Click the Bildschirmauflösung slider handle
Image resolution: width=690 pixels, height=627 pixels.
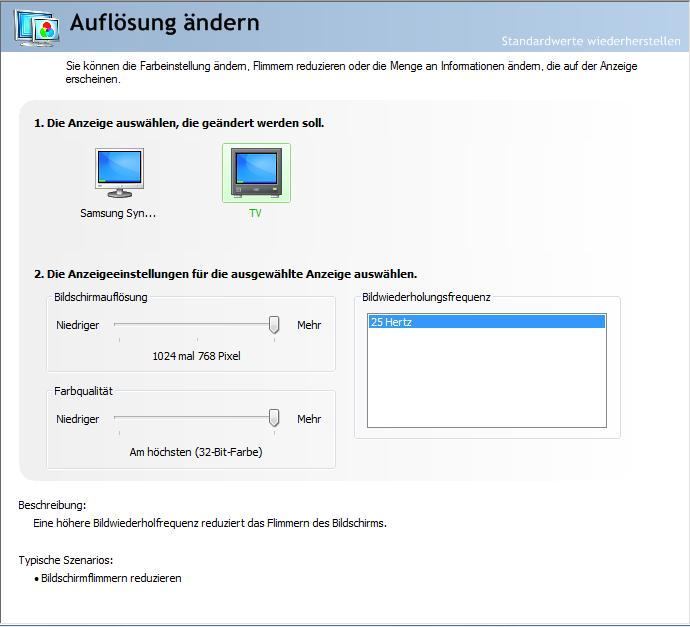pyautogui.click(x=274, y=325)
